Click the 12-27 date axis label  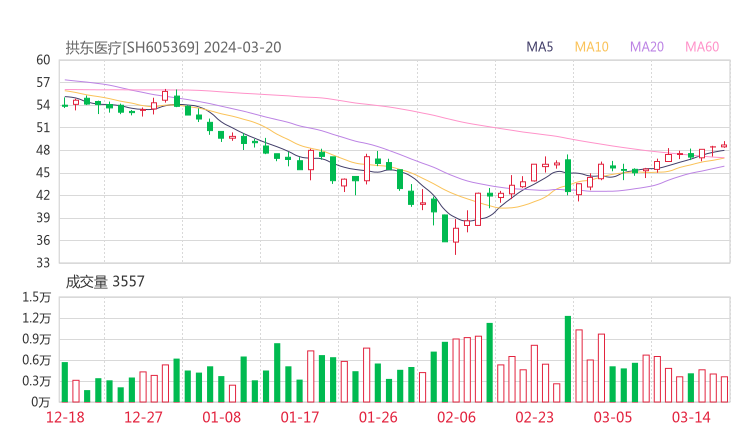pyautogui.click(x=143, y=417)
